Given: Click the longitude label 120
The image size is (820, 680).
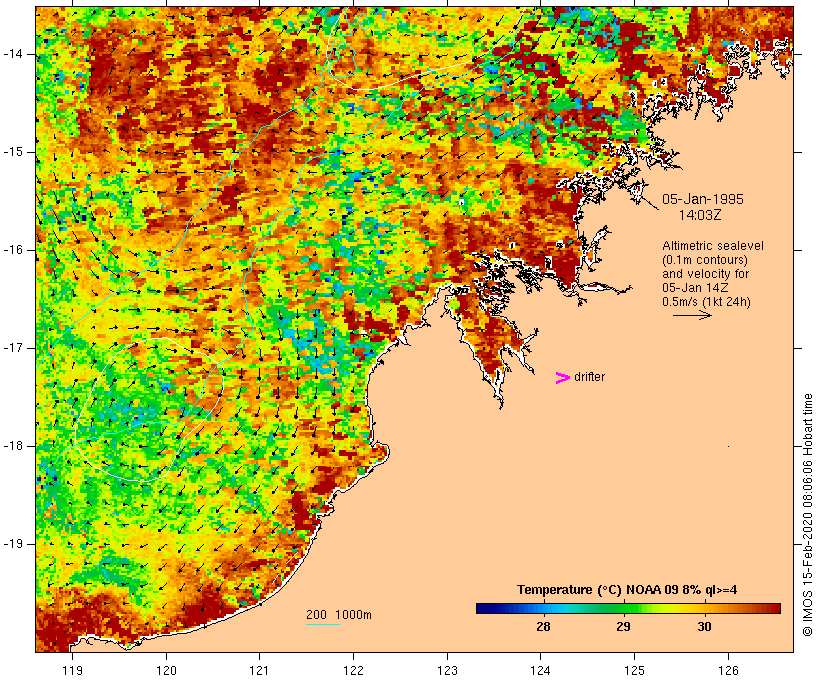Looking at the screenshot, I should (166, 670).
